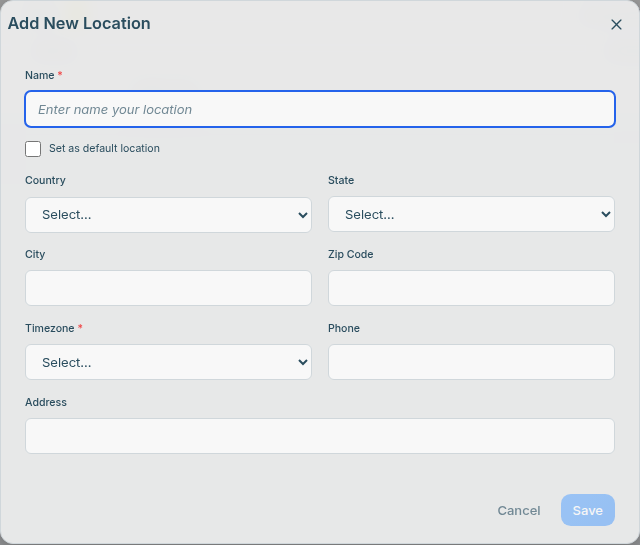Click the 'Country' field label
The image size is (640, 545).
[x=45, y=180]
